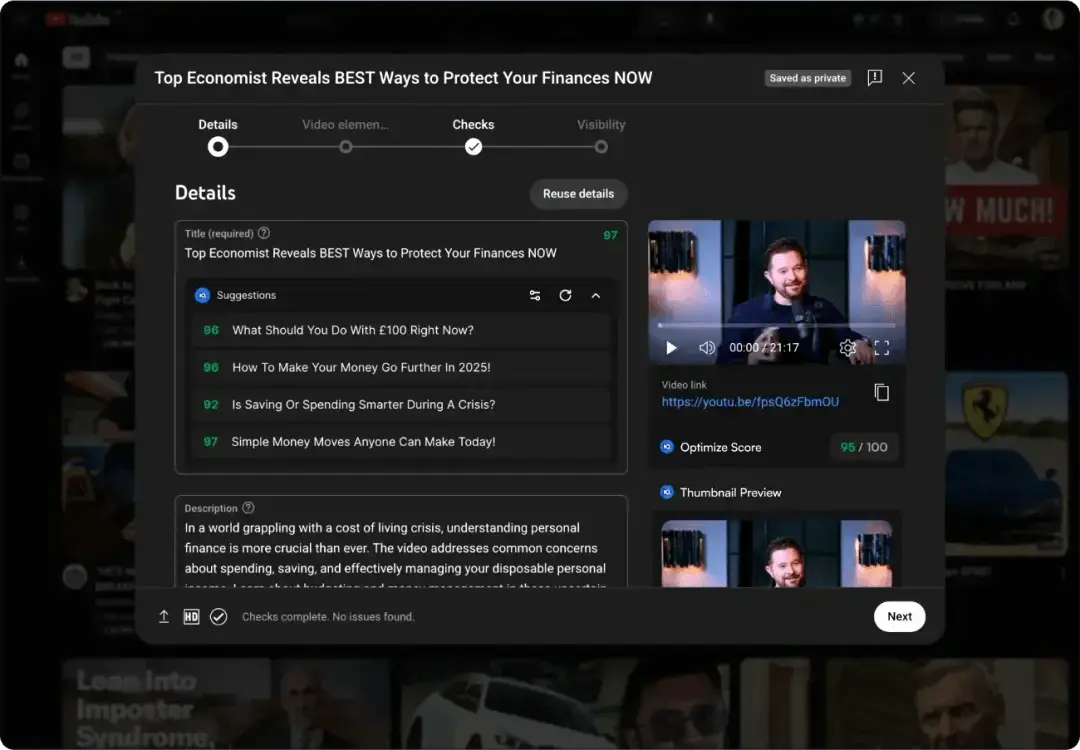
Task: Go to the Video elements step
Action: click(x=346, y=146)
